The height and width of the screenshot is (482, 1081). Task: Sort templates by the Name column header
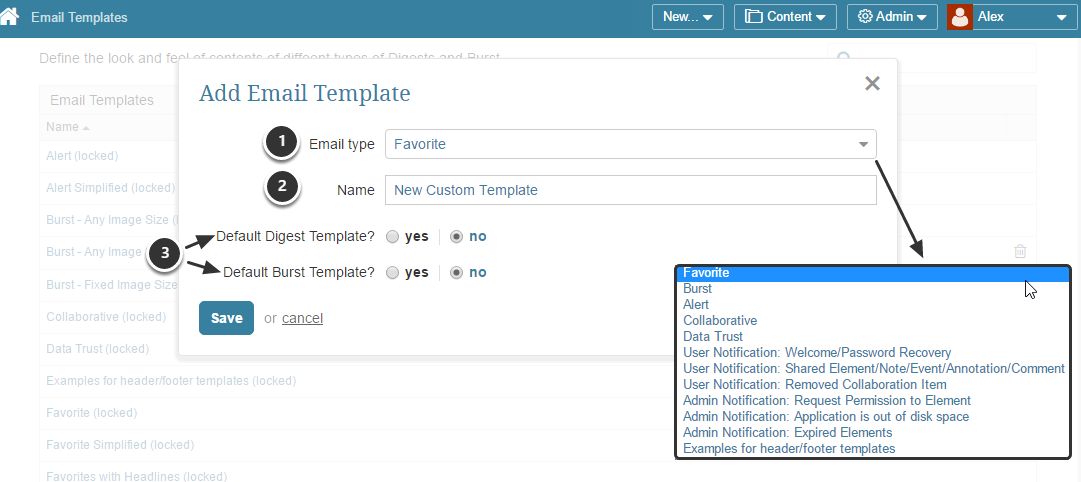(62, 127)
